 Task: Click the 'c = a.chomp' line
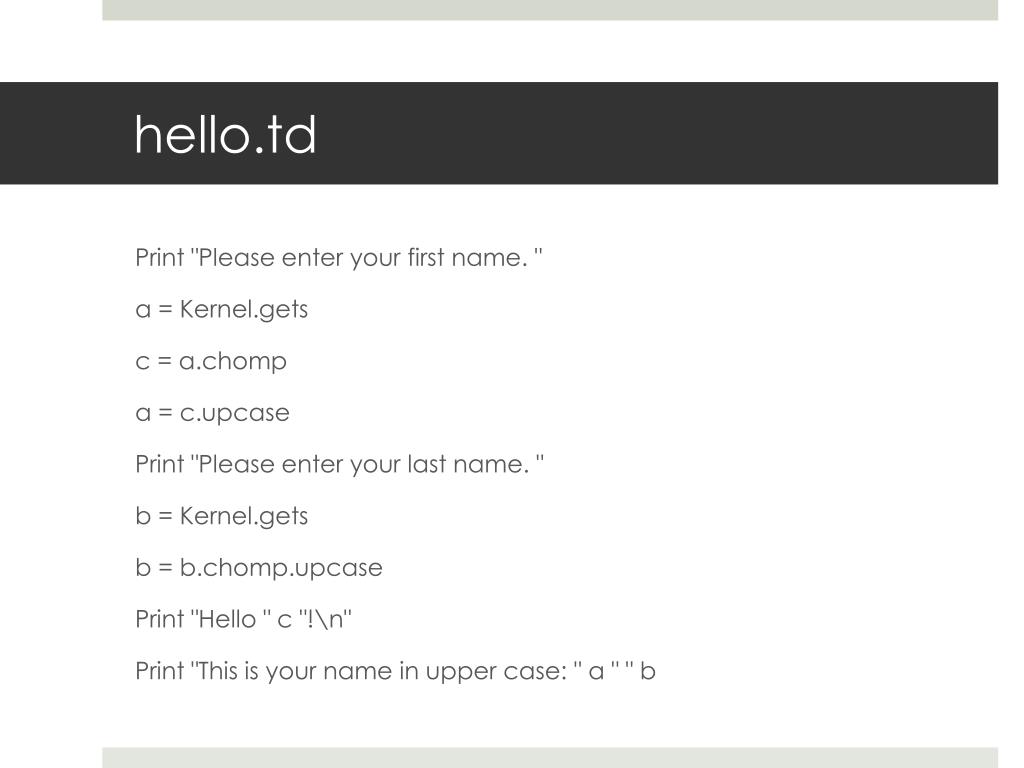(x=211, y=361)
